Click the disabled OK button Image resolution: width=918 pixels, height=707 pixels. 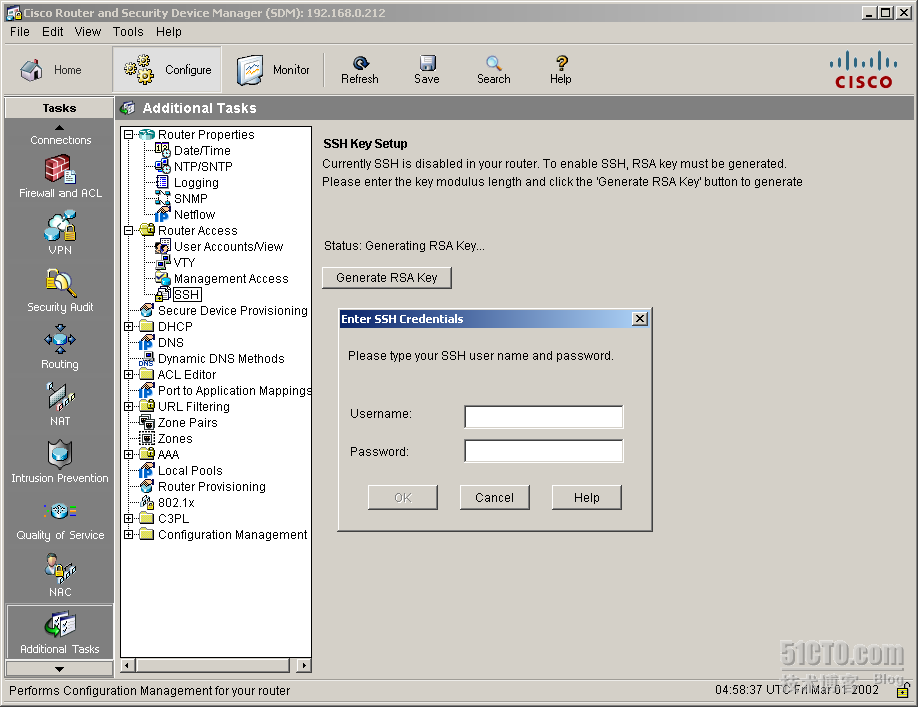point(403,497)
